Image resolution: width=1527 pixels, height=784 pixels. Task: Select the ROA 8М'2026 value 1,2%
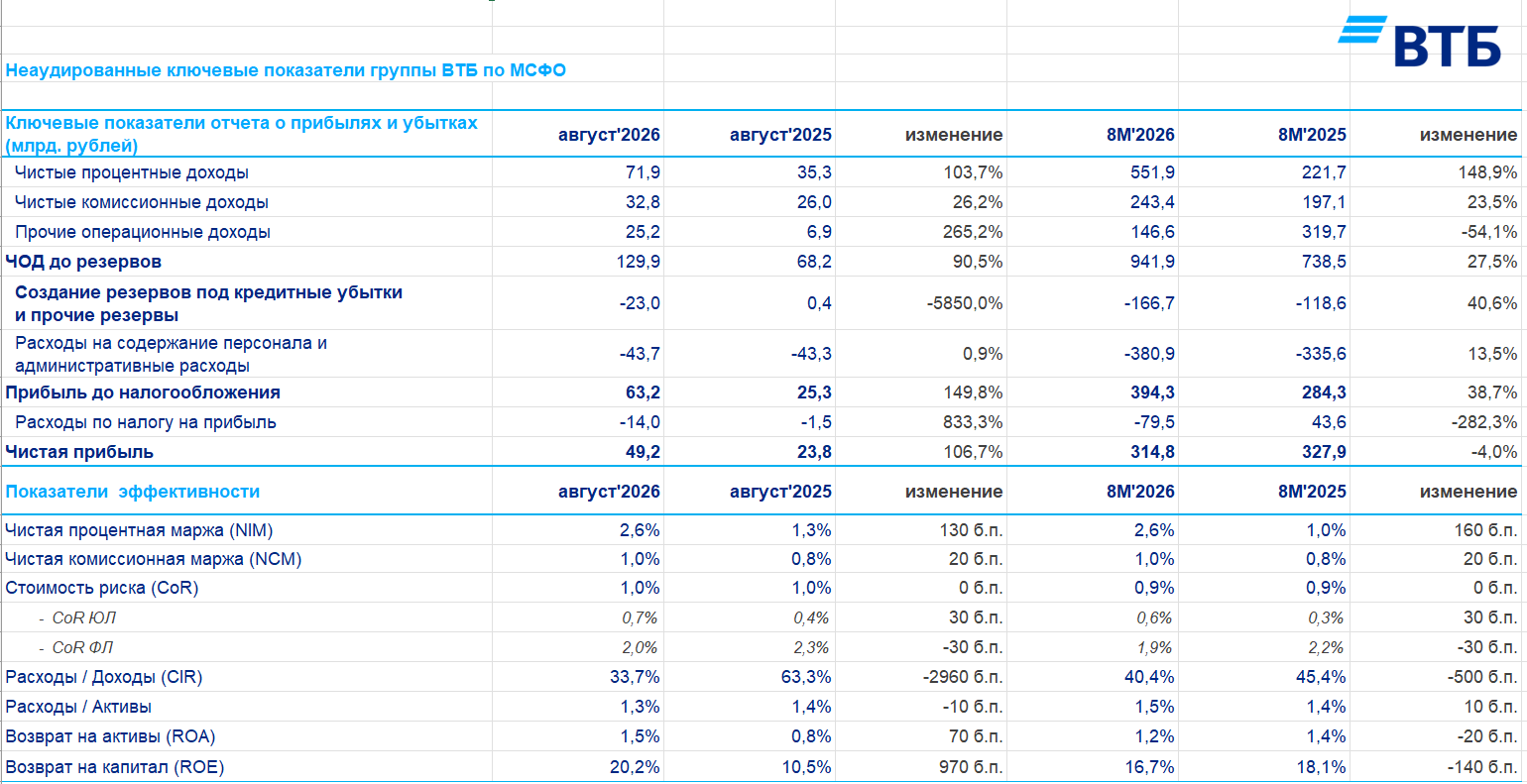pos(1154,736)
